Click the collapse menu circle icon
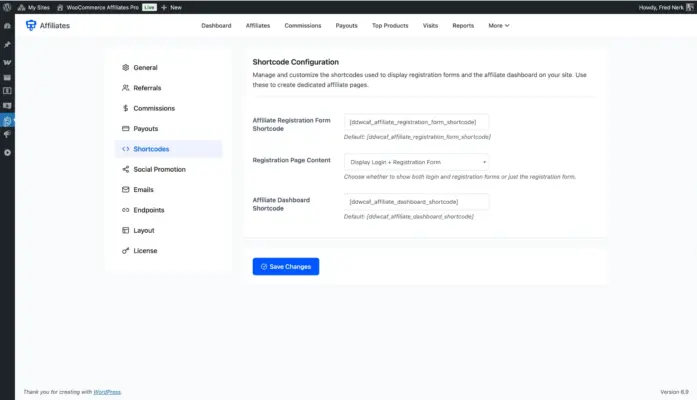The width and height of the screenshot is (697, 400). pos(7,152)
